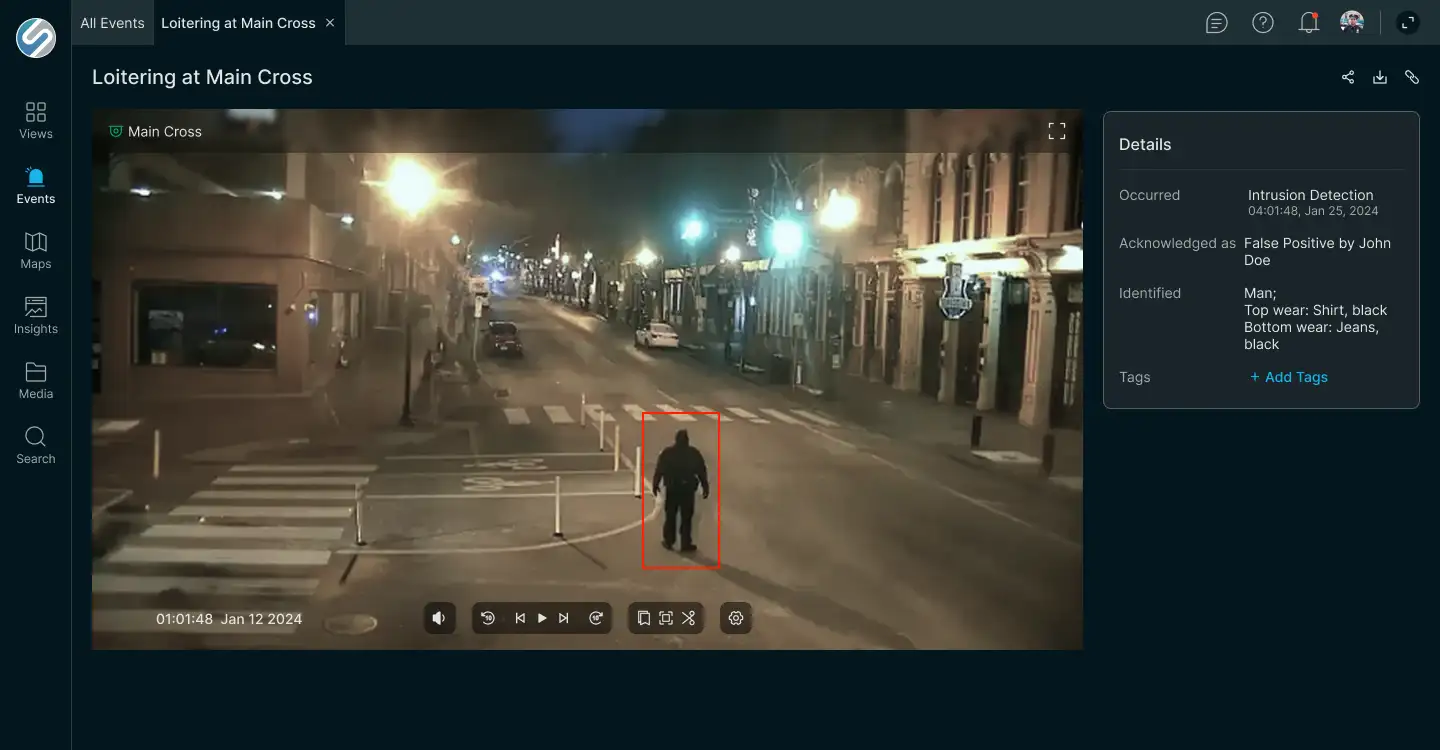
Task: Switch to the All Events tab
Action: 112,22
